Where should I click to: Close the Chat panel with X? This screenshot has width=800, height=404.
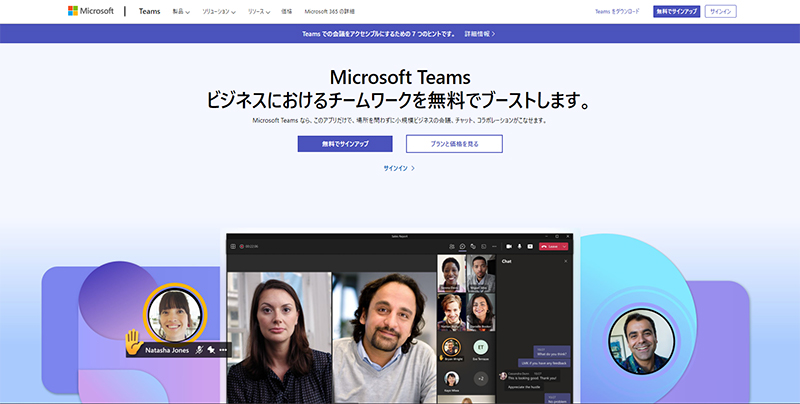(x=565, y=261)
